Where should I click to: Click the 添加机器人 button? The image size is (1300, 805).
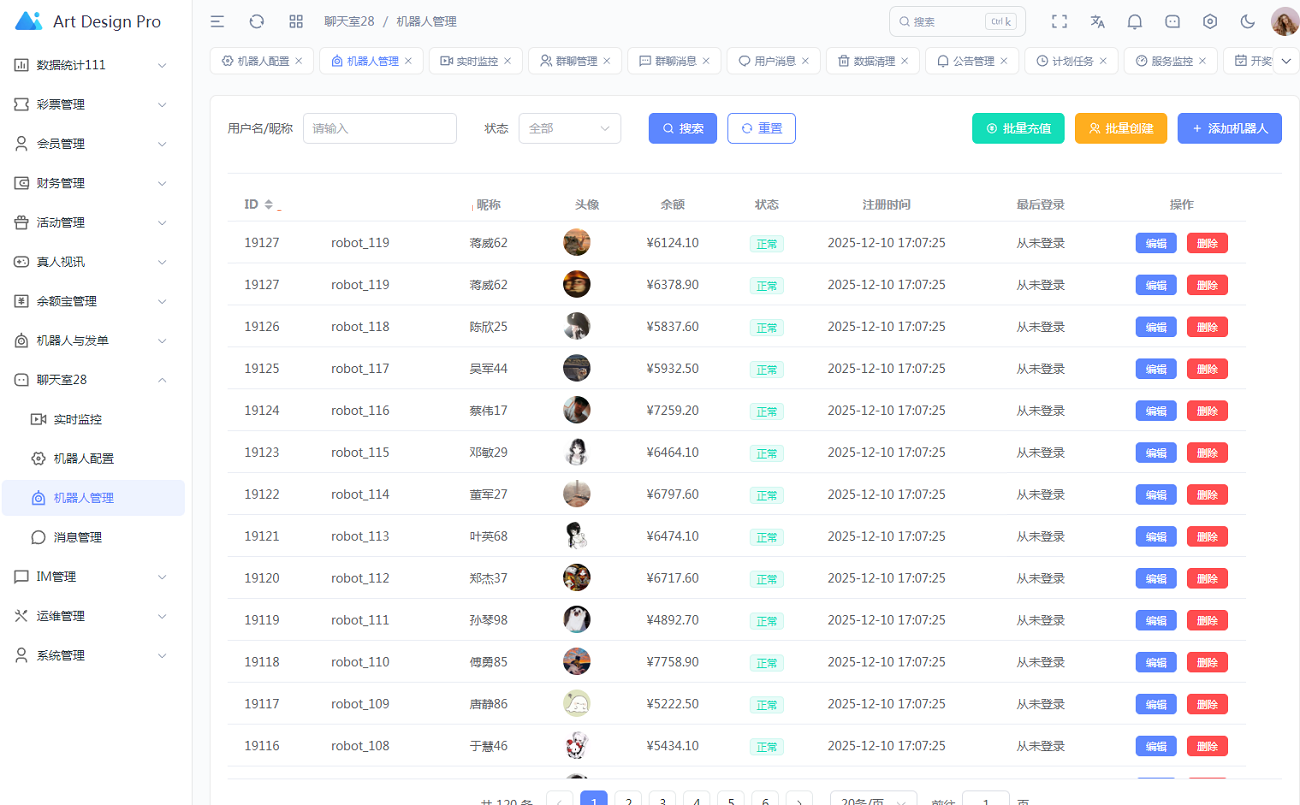point(1229,128)
